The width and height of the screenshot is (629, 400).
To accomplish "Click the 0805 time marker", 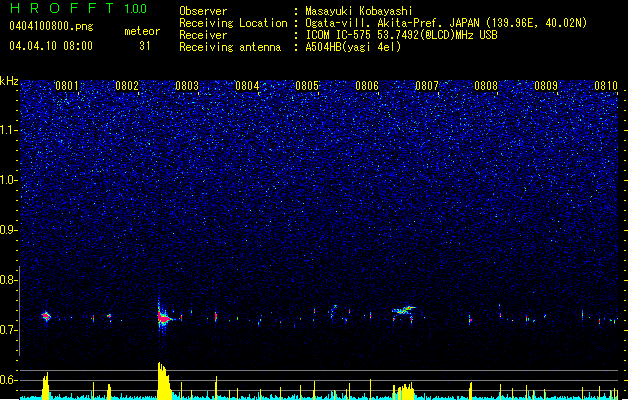I will [x=307, y=86].
